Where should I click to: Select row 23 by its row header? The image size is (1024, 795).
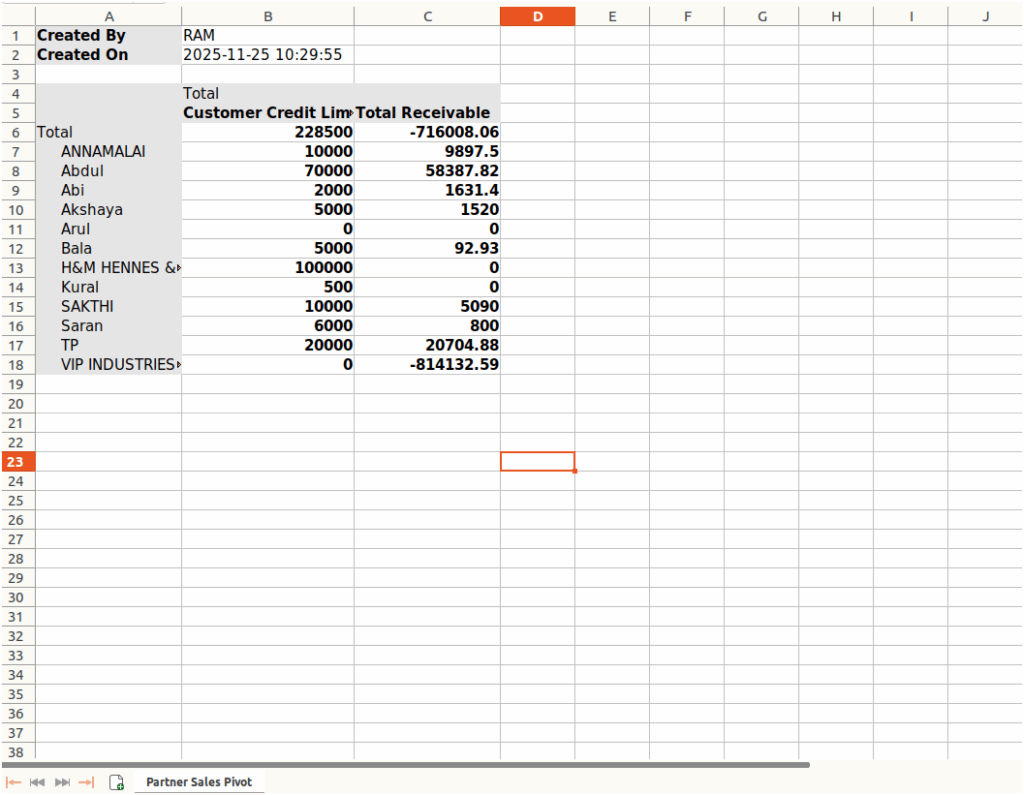coord(16,461)
